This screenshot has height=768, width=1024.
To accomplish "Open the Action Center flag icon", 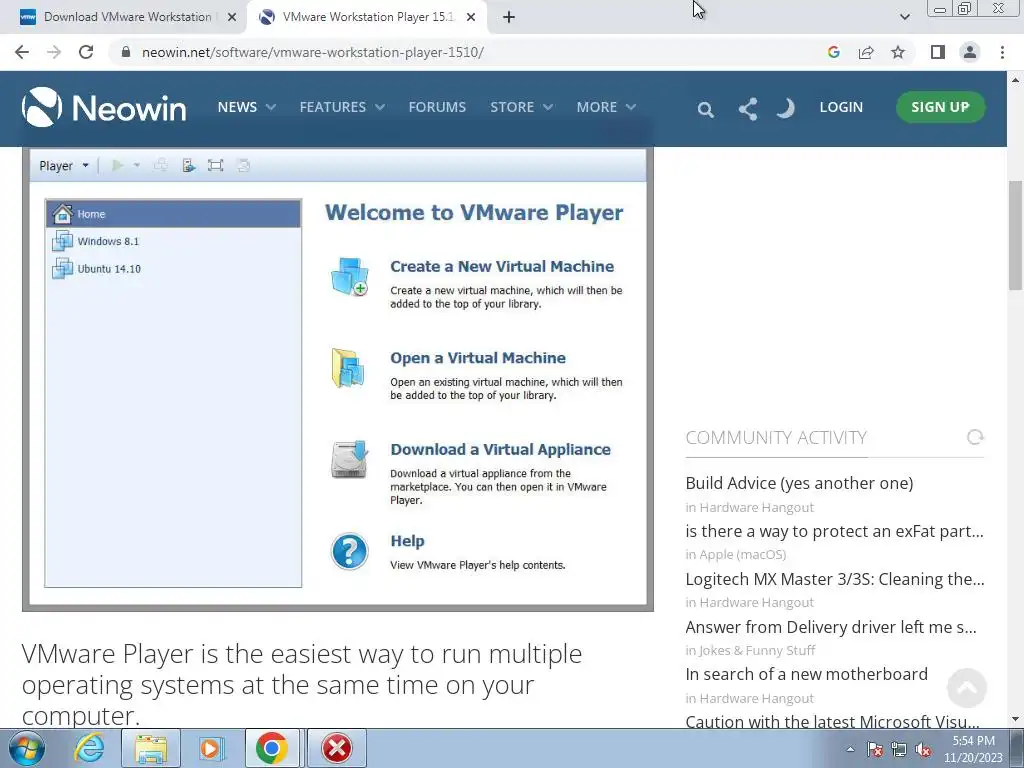I will [875, 749].
